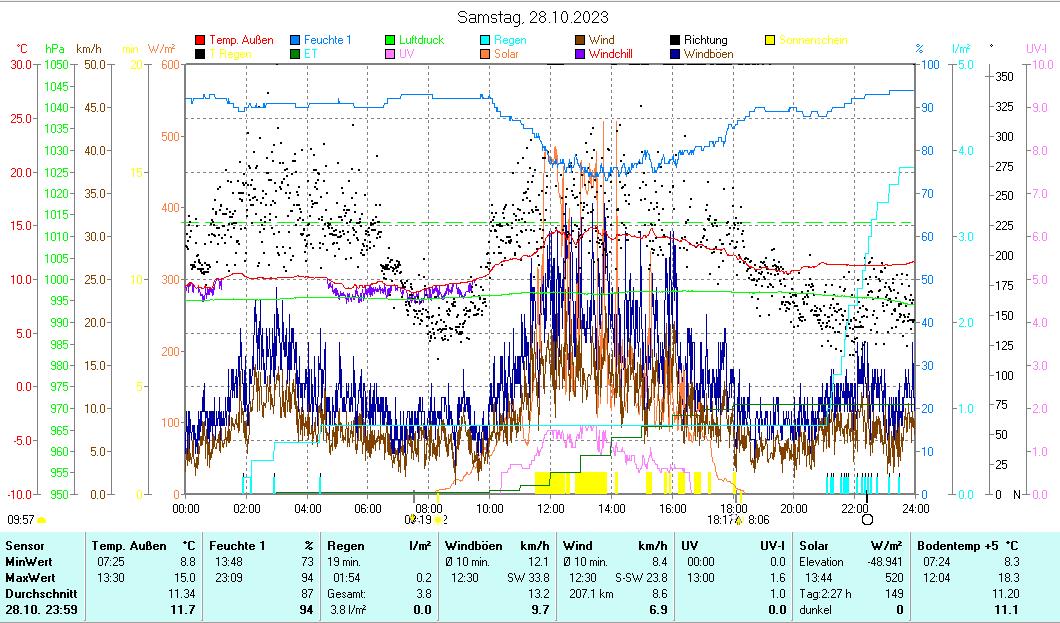The height and width of the screenshot is (623, 1060).
Task: Click the chart title Samstag, 28.10.2023
Action: [x=532, y=17]
